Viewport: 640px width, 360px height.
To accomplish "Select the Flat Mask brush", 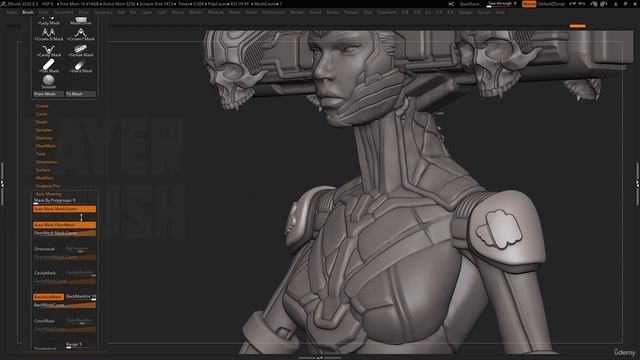I will point(49,66).
